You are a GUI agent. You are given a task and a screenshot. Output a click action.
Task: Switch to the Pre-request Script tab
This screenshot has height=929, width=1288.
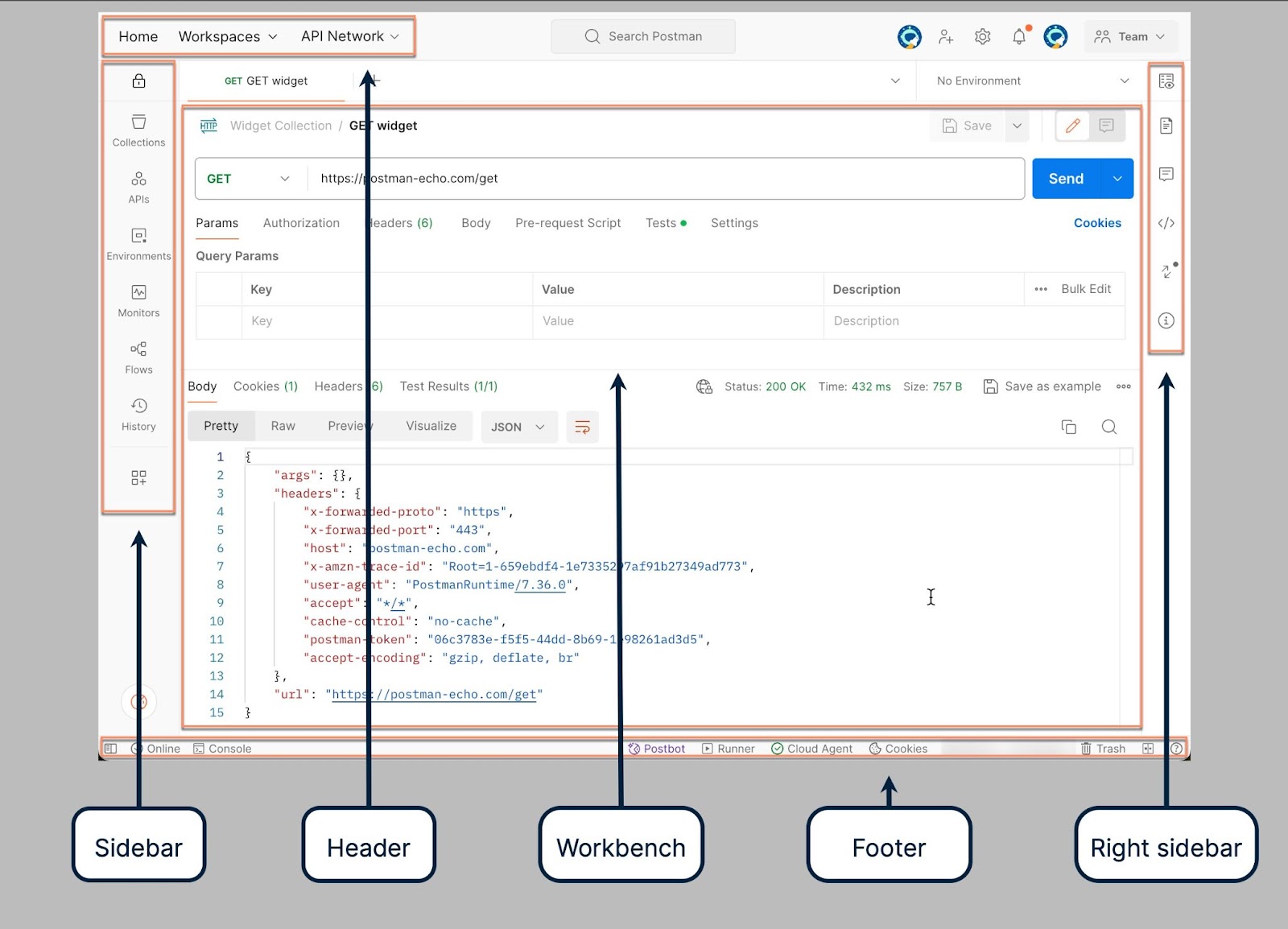(568, 223)
